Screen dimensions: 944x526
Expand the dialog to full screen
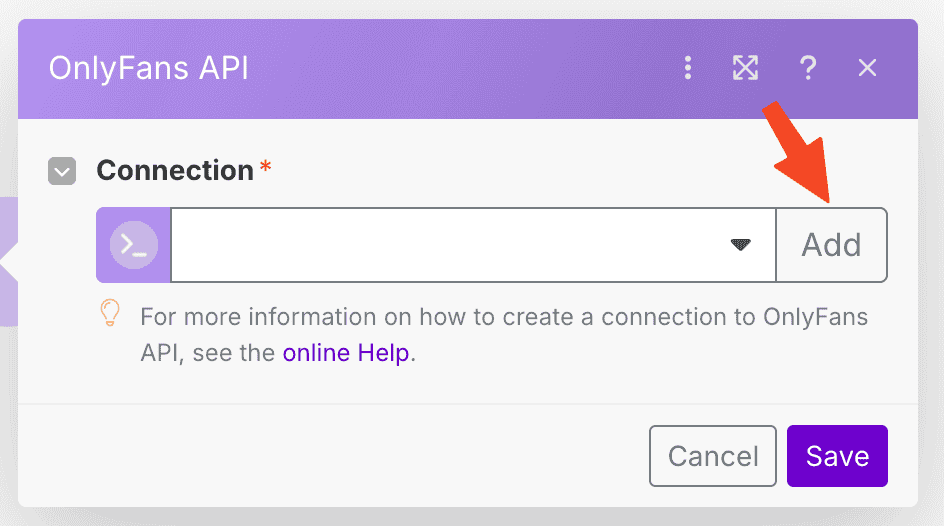(745, 68)
